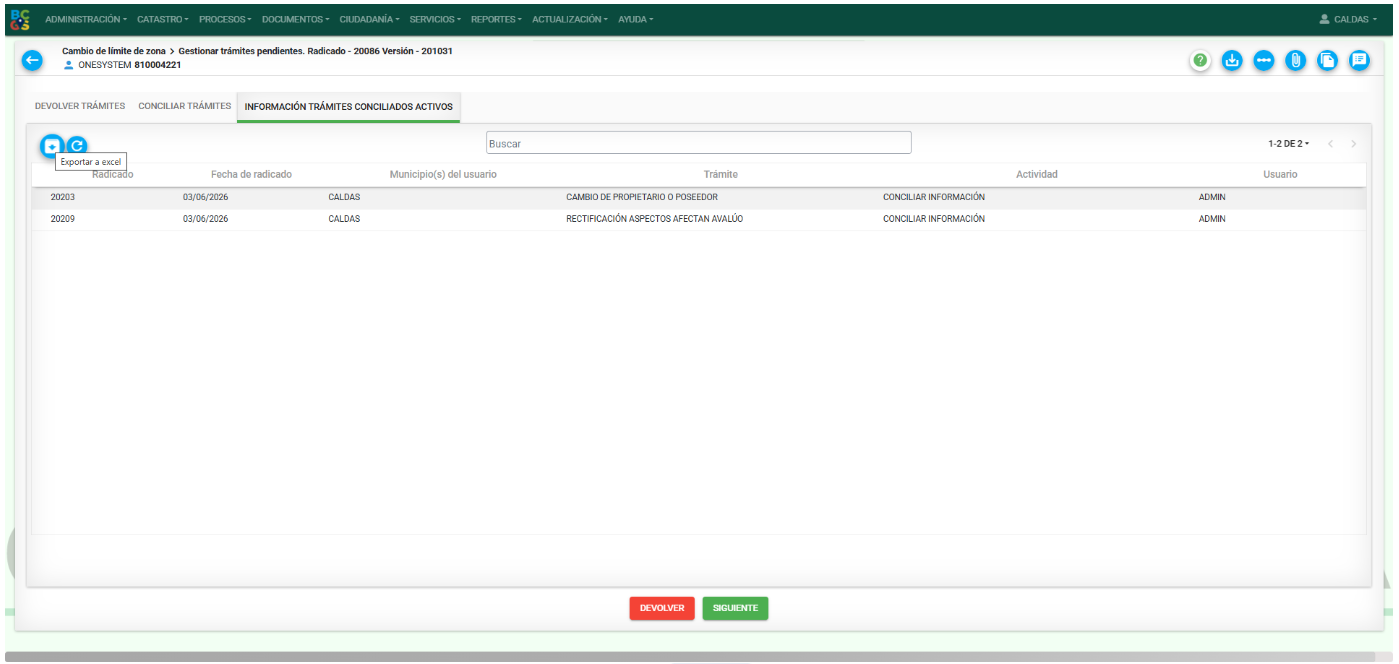Click the blue back arrow button
Image resolution: width=1399 pixels, height=664 pixels.
[33, 61]
